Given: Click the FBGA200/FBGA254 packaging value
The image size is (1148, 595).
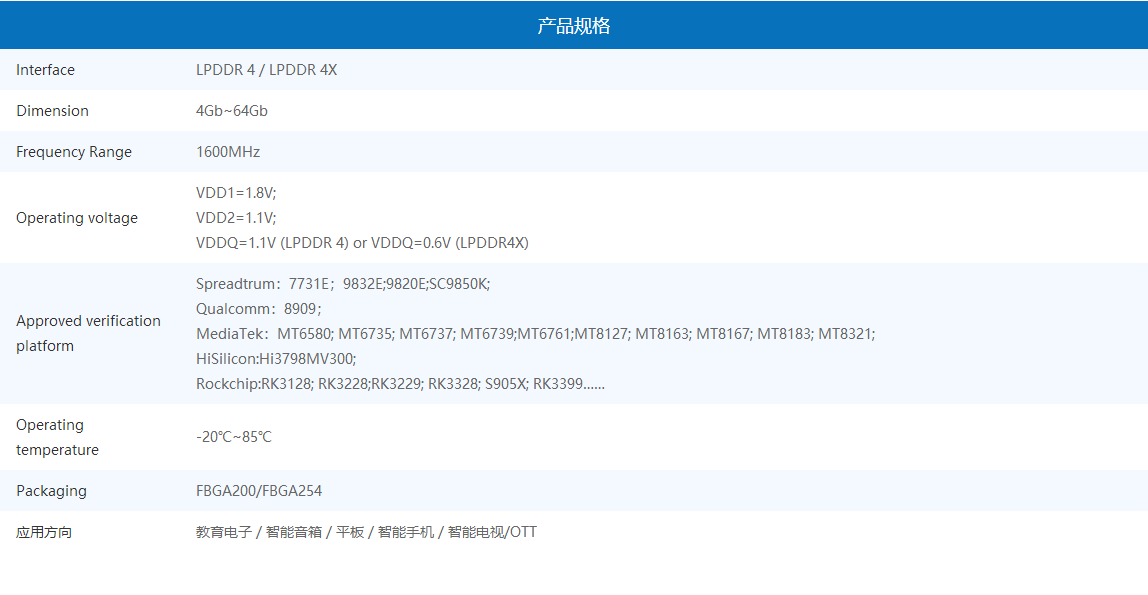Looking at the screenshot, I should point(259,491).
